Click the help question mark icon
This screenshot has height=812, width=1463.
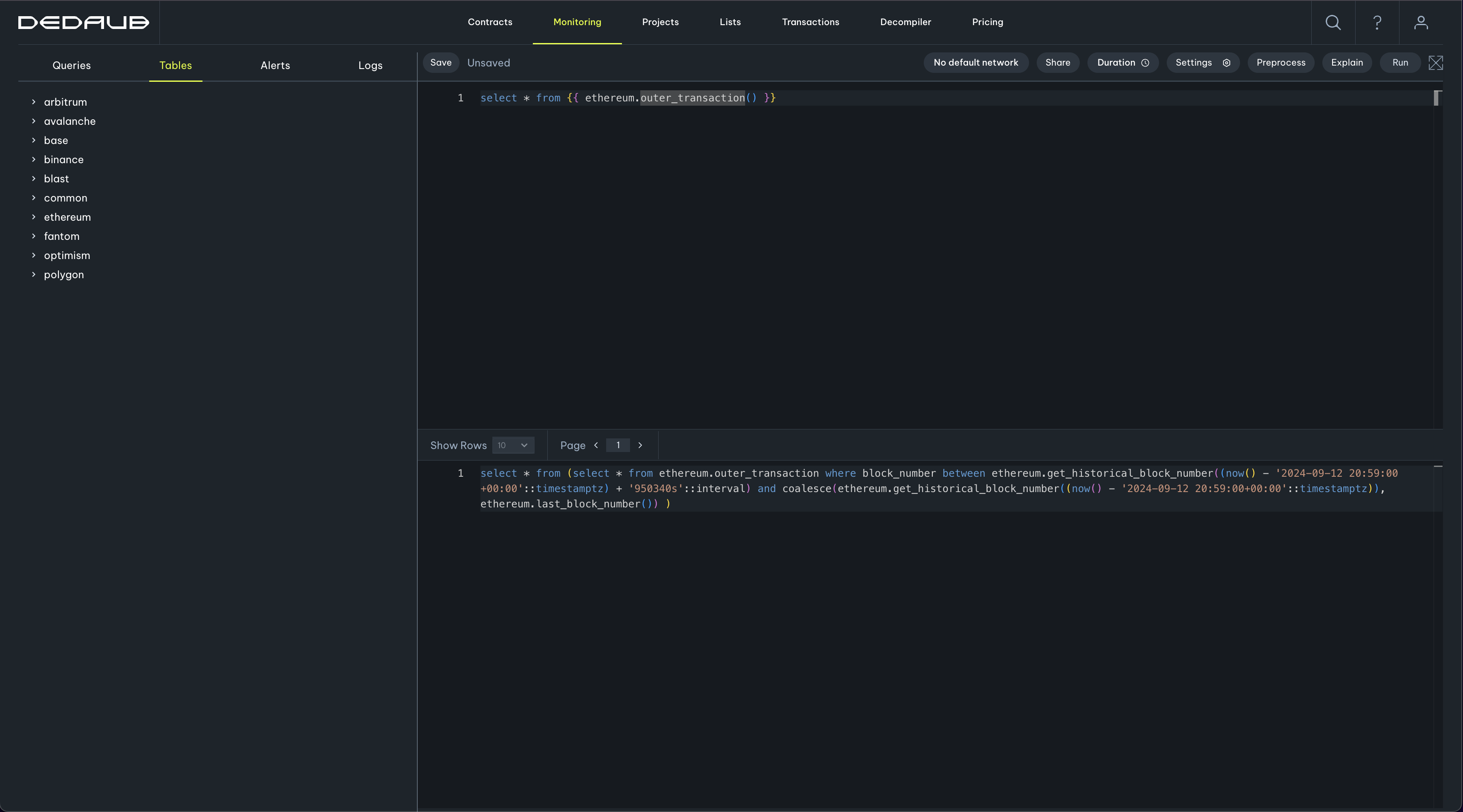pyautogui.click(x=1377, y=22)
